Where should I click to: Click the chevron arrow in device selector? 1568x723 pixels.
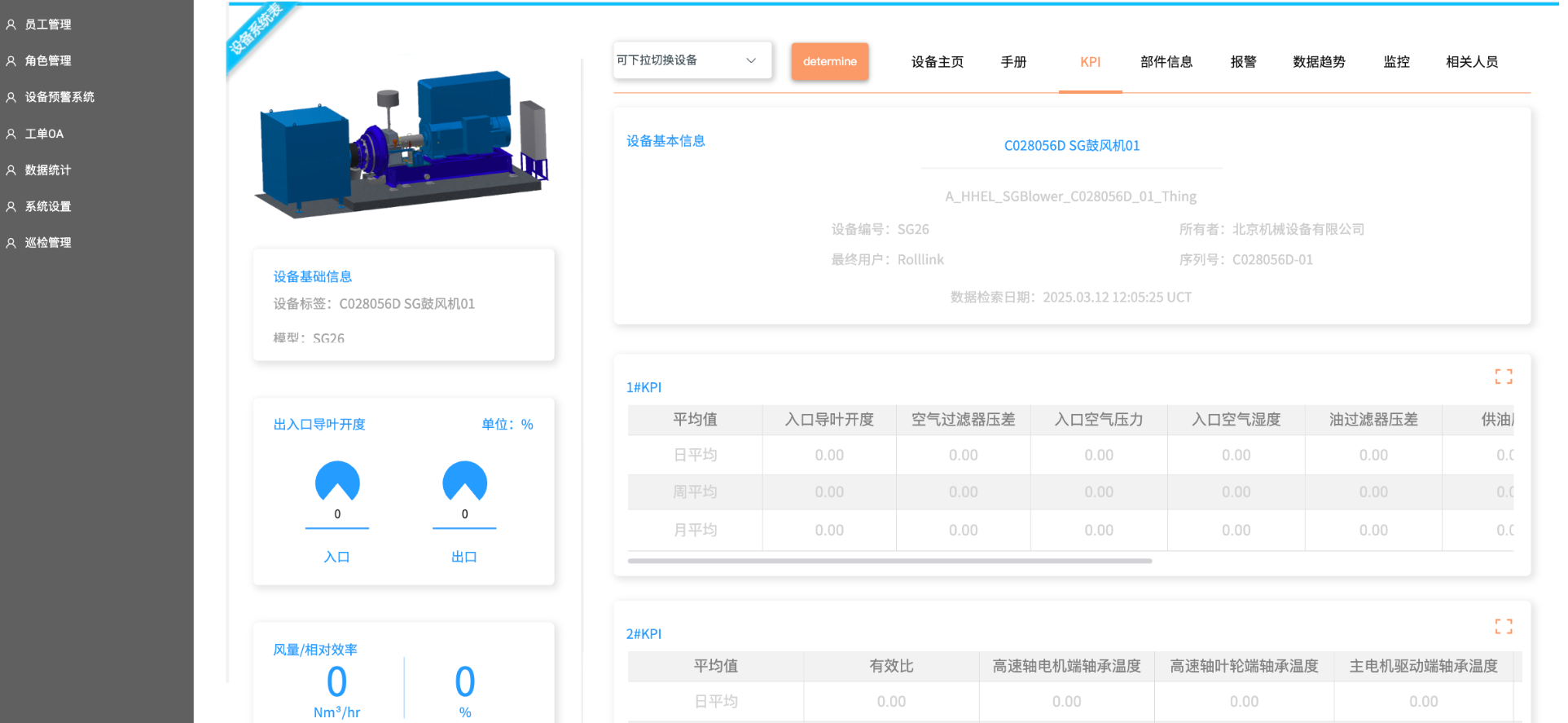(751, 60)
